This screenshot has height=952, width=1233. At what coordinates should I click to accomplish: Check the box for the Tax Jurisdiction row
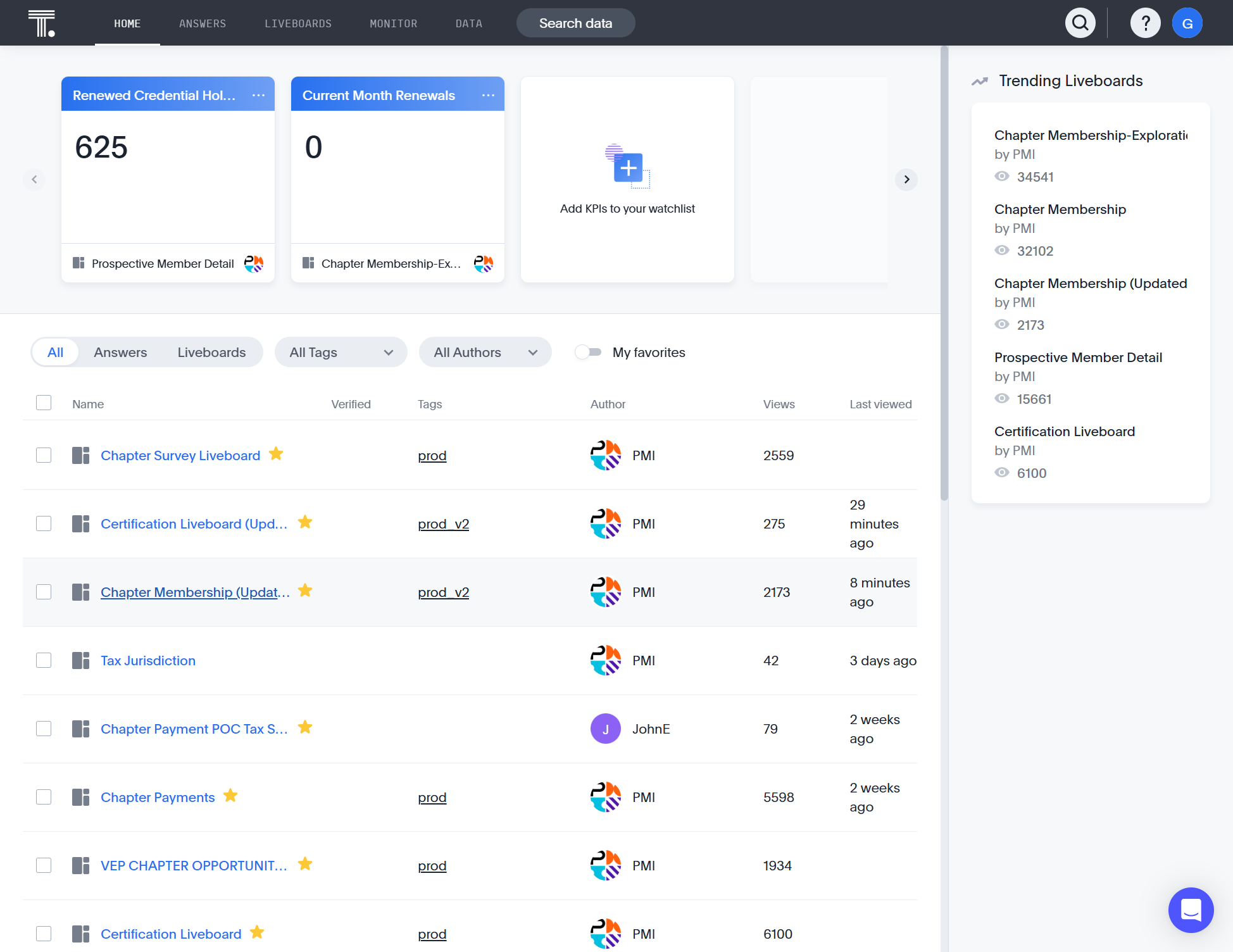coord(44,660)
